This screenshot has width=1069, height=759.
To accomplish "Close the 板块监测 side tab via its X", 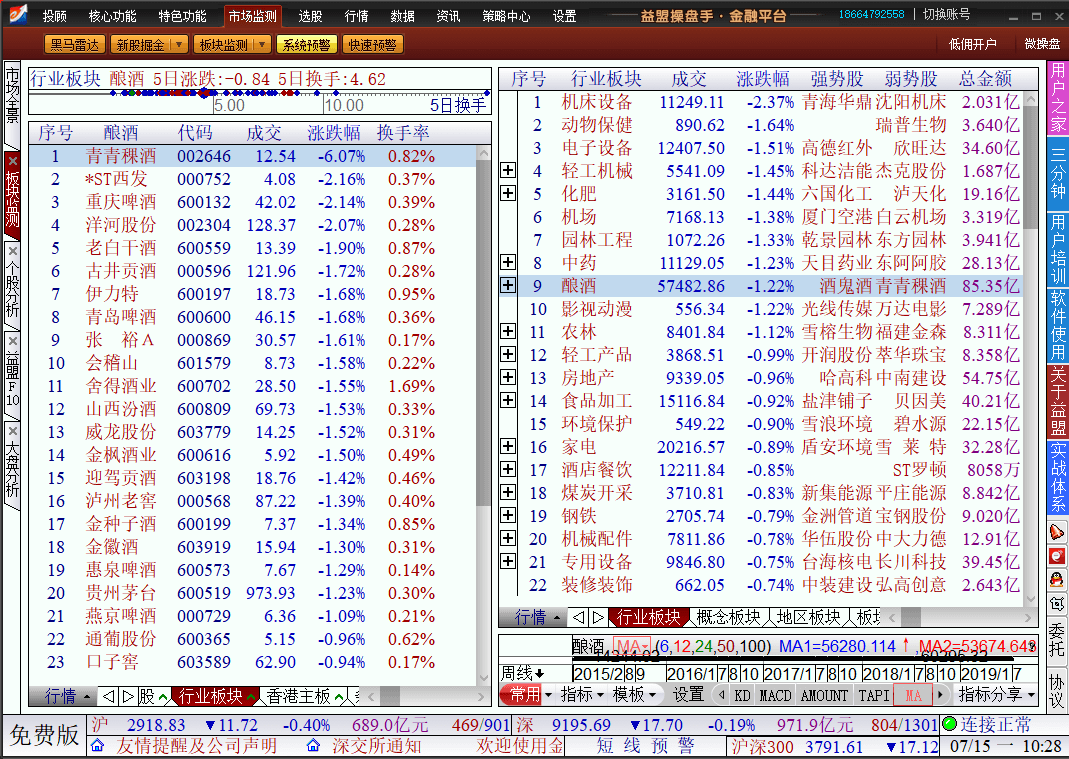I will 12,161.
